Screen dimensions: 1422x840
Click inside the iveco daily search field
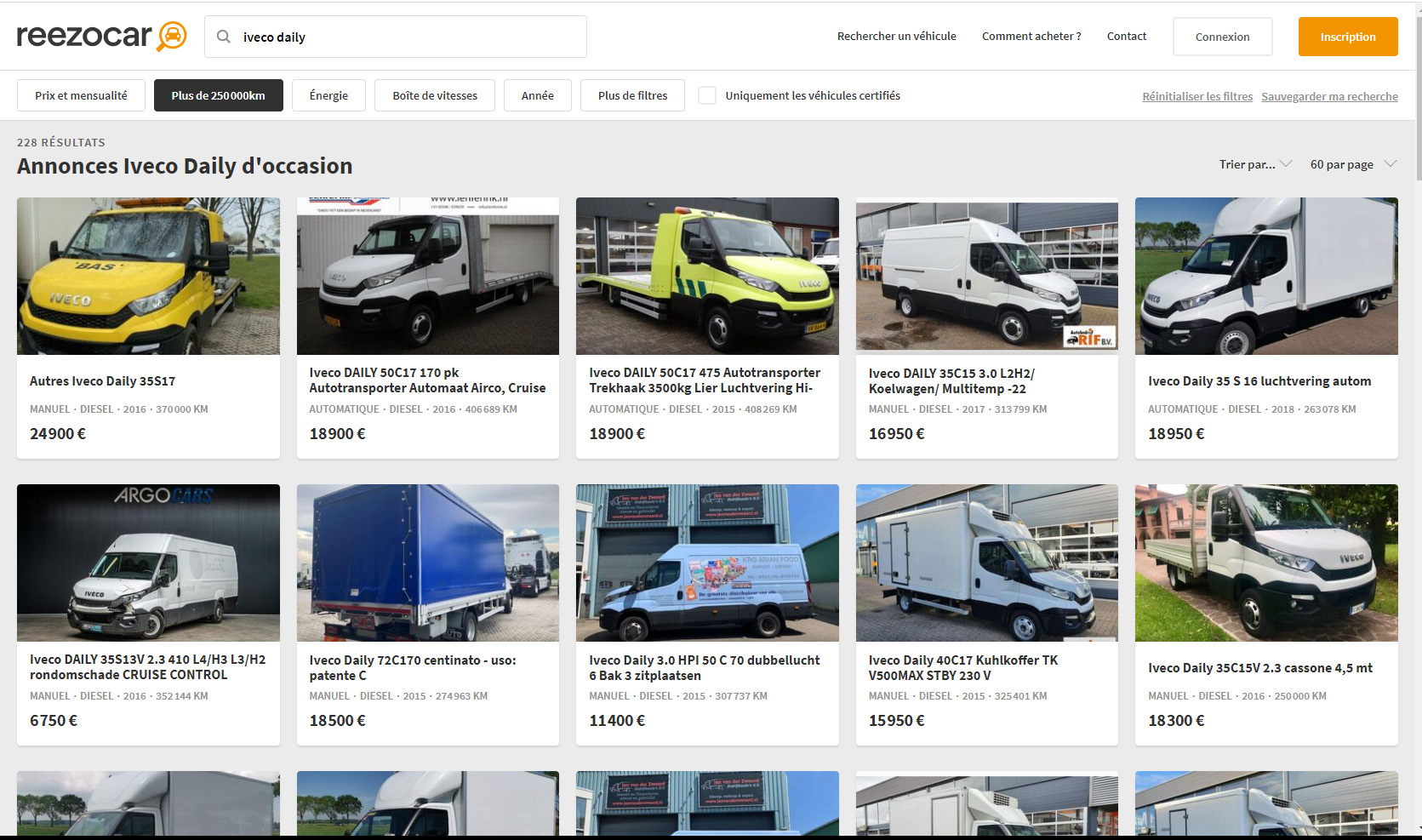pyautogui.click(x=408, y=37)
